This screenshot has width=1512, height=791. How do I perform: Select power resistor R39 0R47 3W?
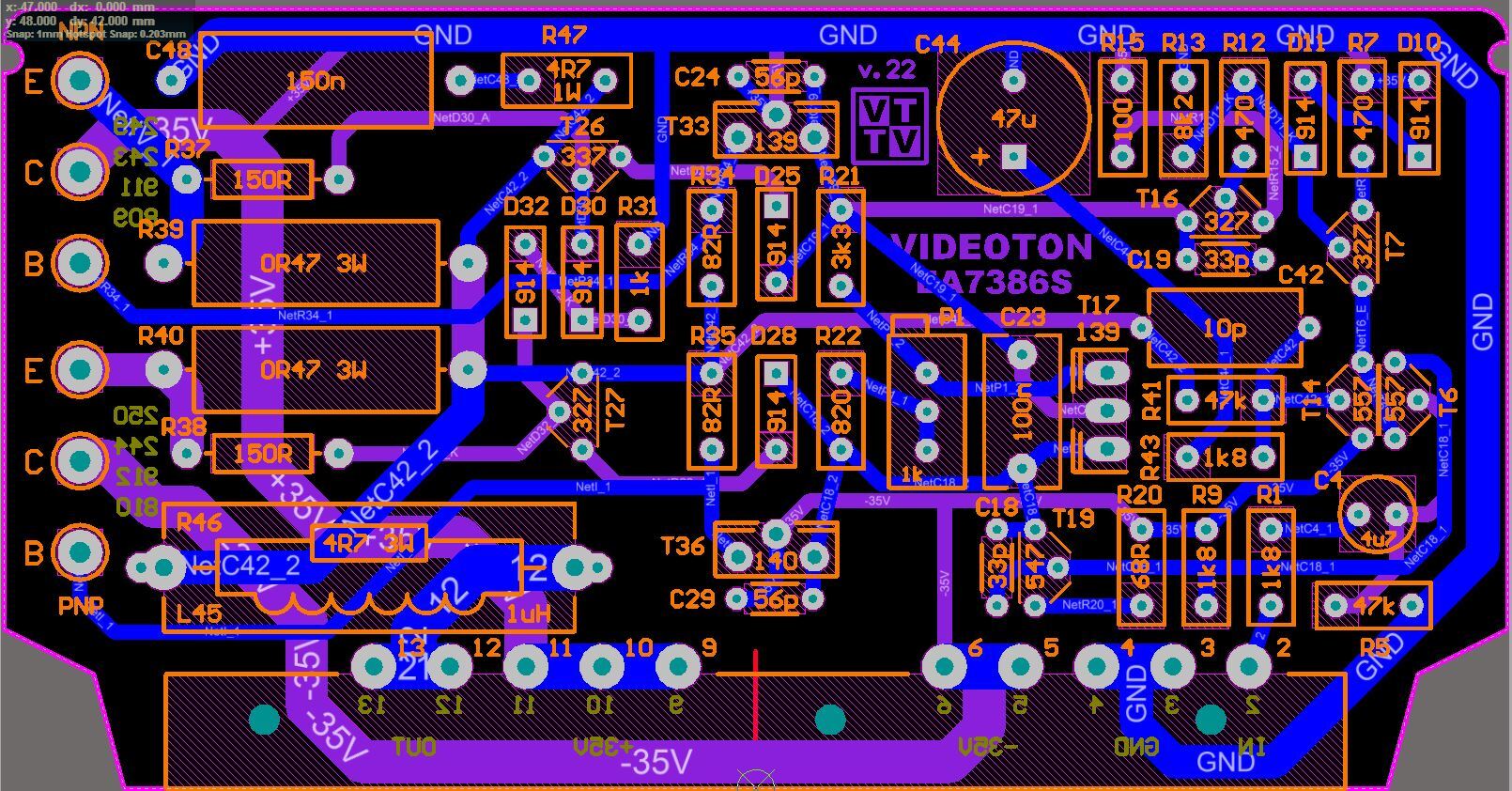316,264
